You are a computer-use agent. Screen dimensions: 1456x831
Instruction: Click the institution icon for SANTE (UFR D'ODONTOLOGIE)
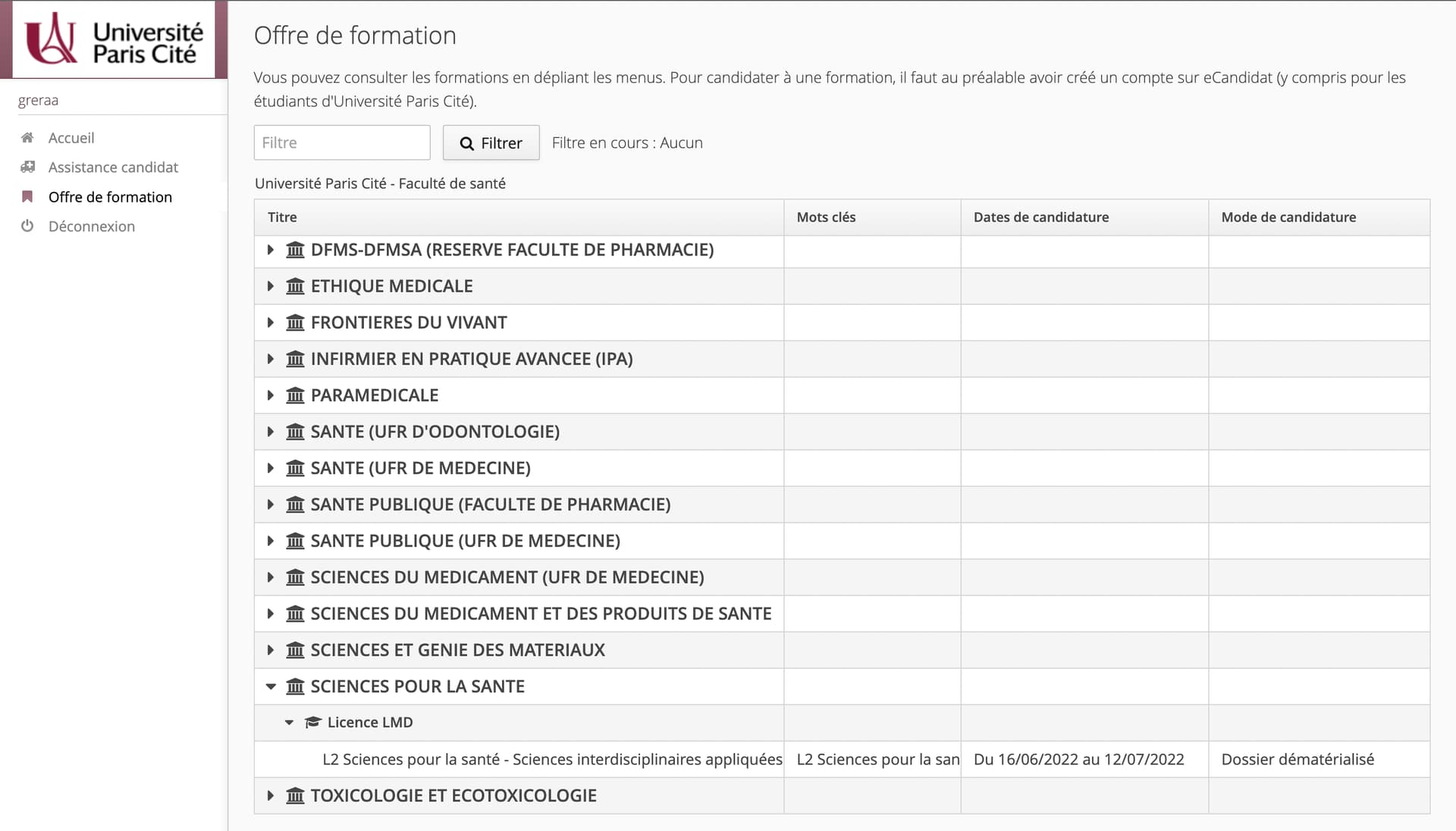coord(295,431)
